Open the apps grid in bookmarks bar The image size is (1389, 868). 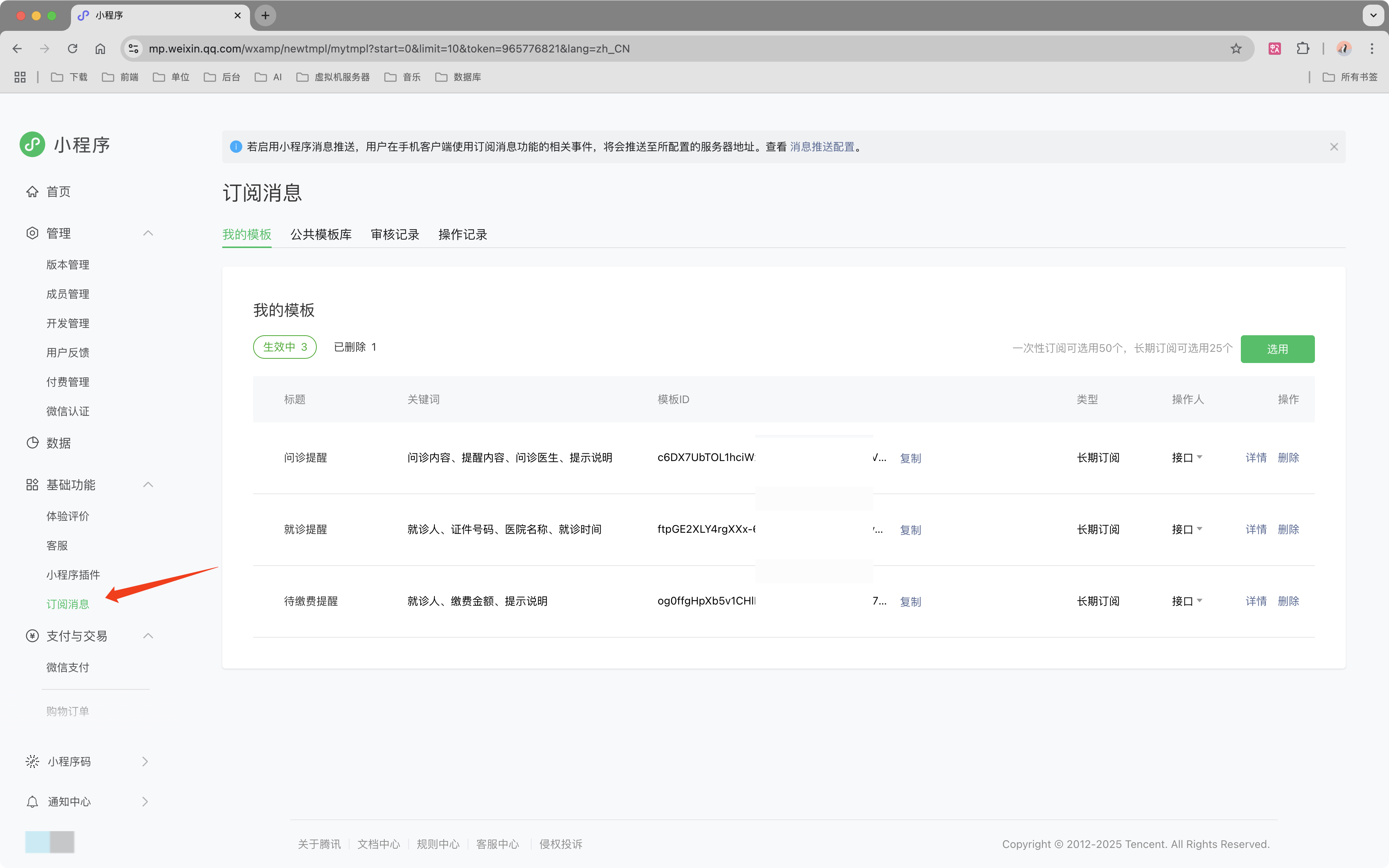20,77
